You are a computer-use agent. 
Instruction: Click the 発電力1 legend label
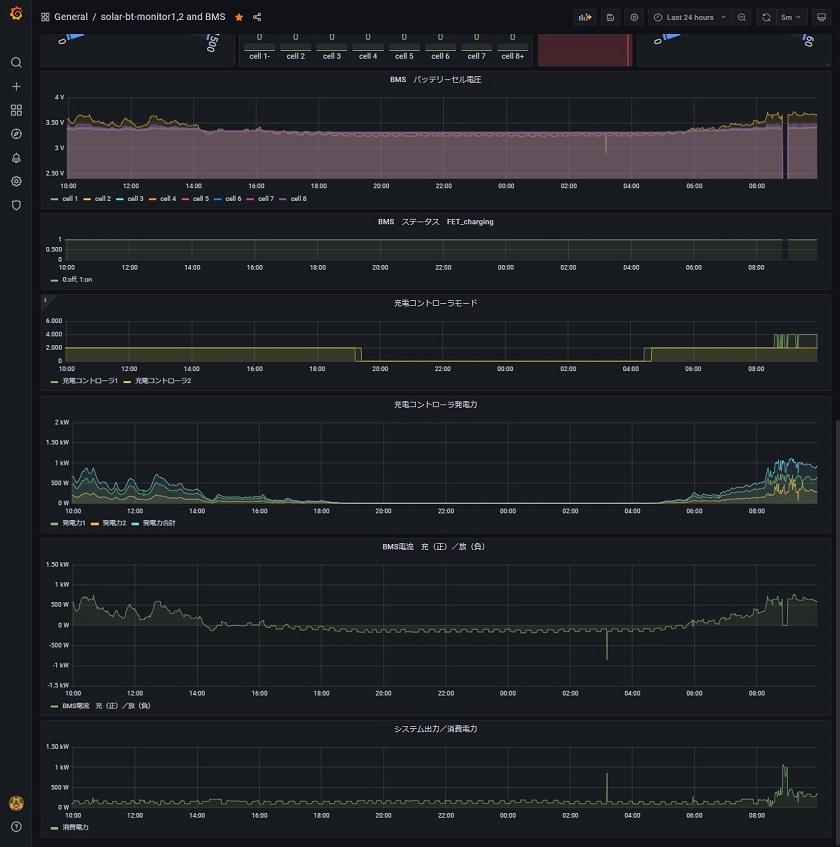click(x=74, y=523)
